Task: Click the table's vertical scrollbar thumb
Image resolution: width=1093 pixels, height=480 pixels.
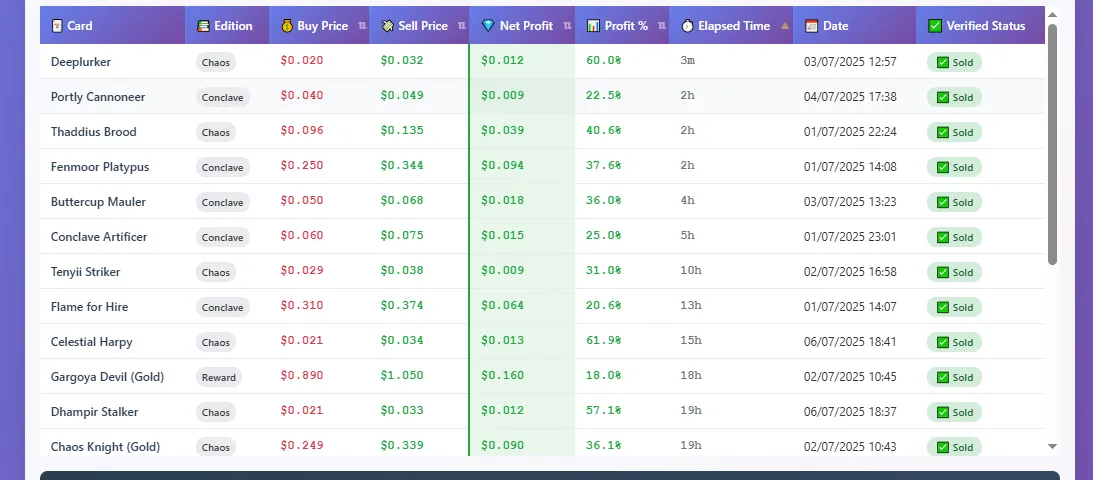Action: 1053,144
